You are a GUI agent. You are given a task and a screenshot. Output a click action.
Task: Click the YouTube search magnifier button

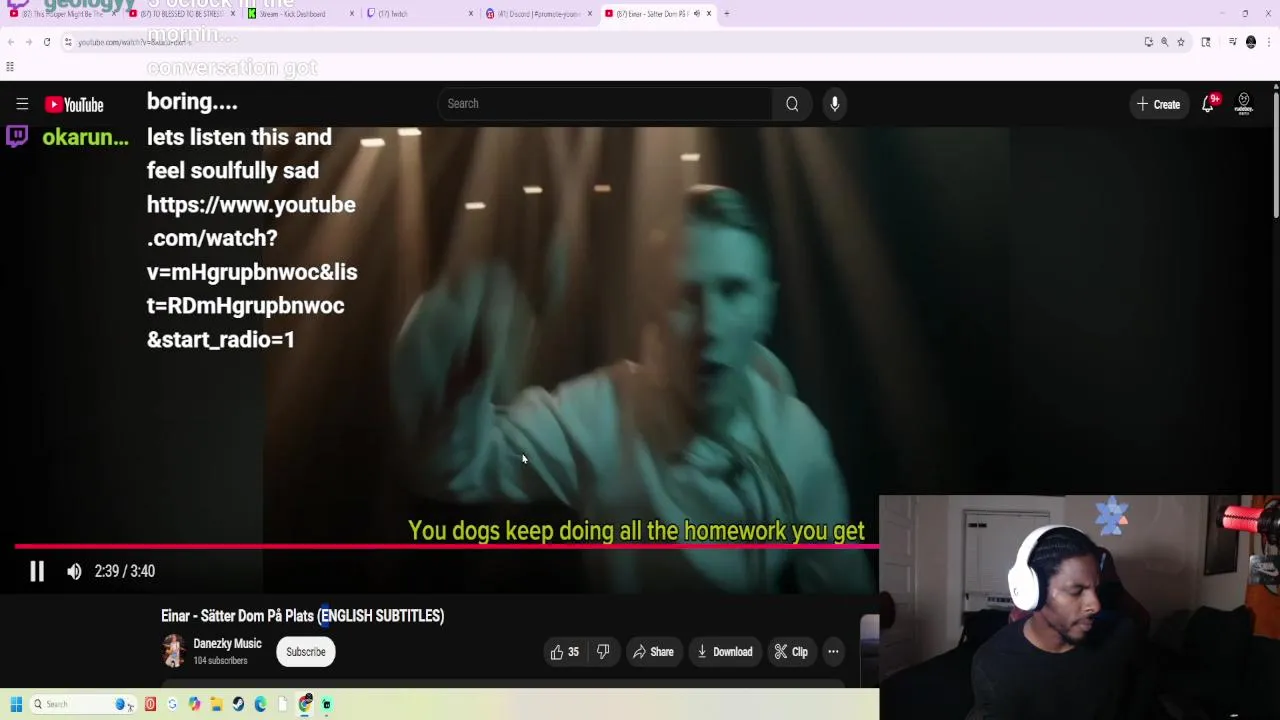(x=792, y=104)
